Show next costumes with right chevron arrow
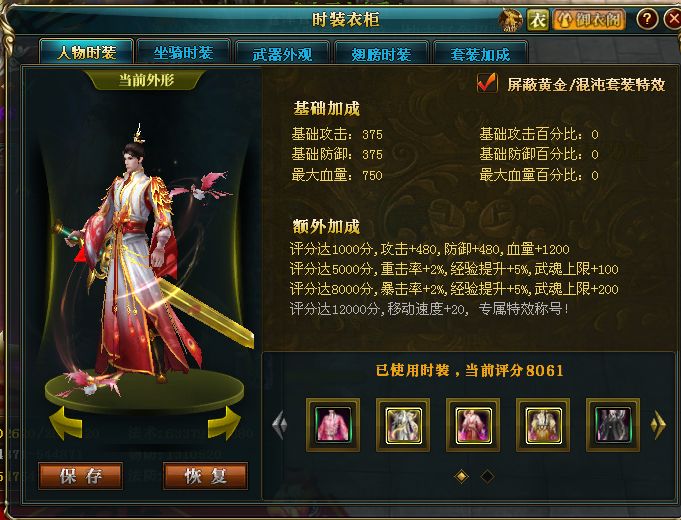 [658, 424]
